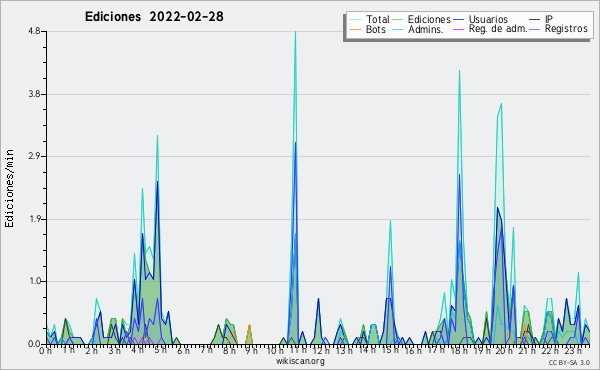Click the chart title Ediciones 2022-02-28
The image size is (600, 370).
tap(154, 17)
